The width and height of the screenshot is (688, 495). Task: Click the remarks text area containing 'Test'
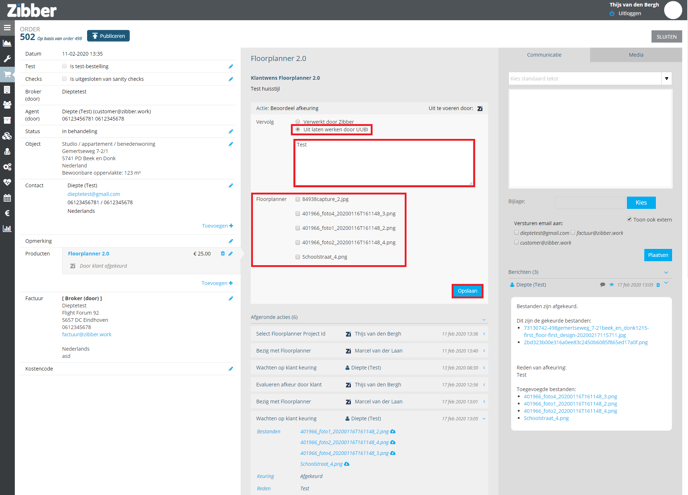(x=384, y=162)
